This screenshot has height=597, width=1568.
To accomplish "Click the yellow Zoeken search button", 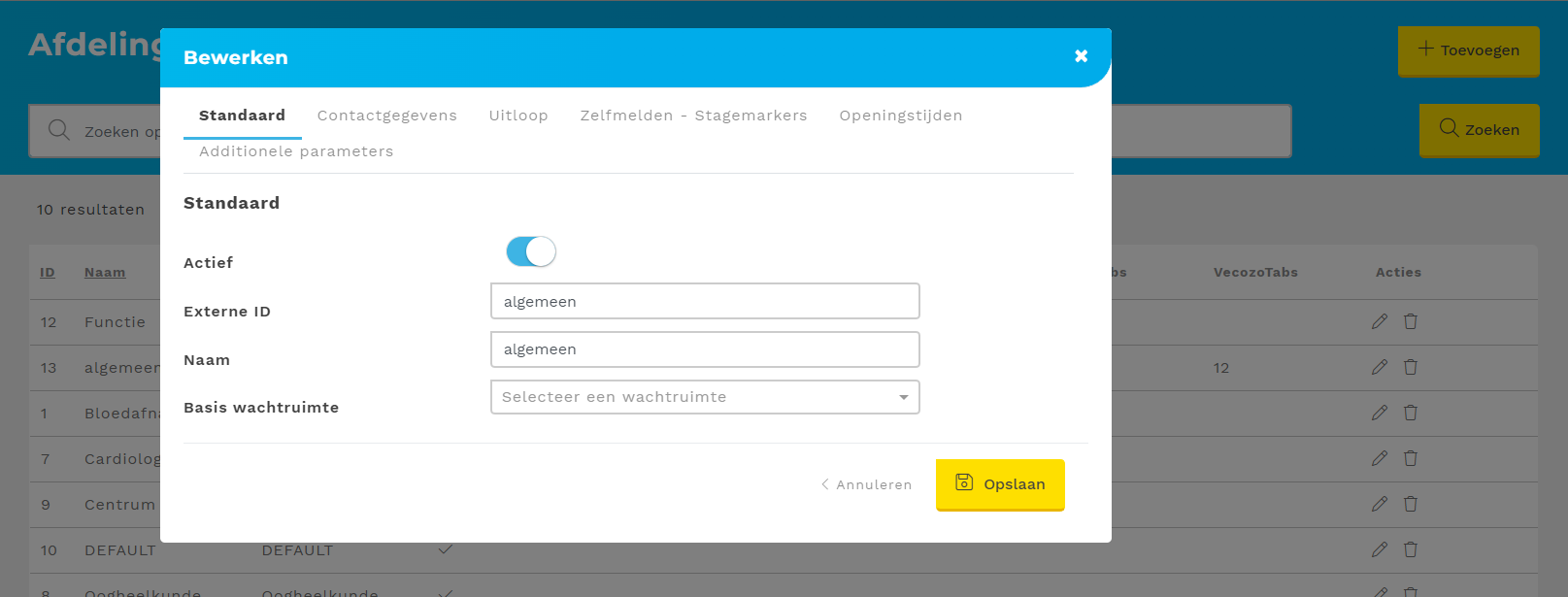I will point(1479,129).
